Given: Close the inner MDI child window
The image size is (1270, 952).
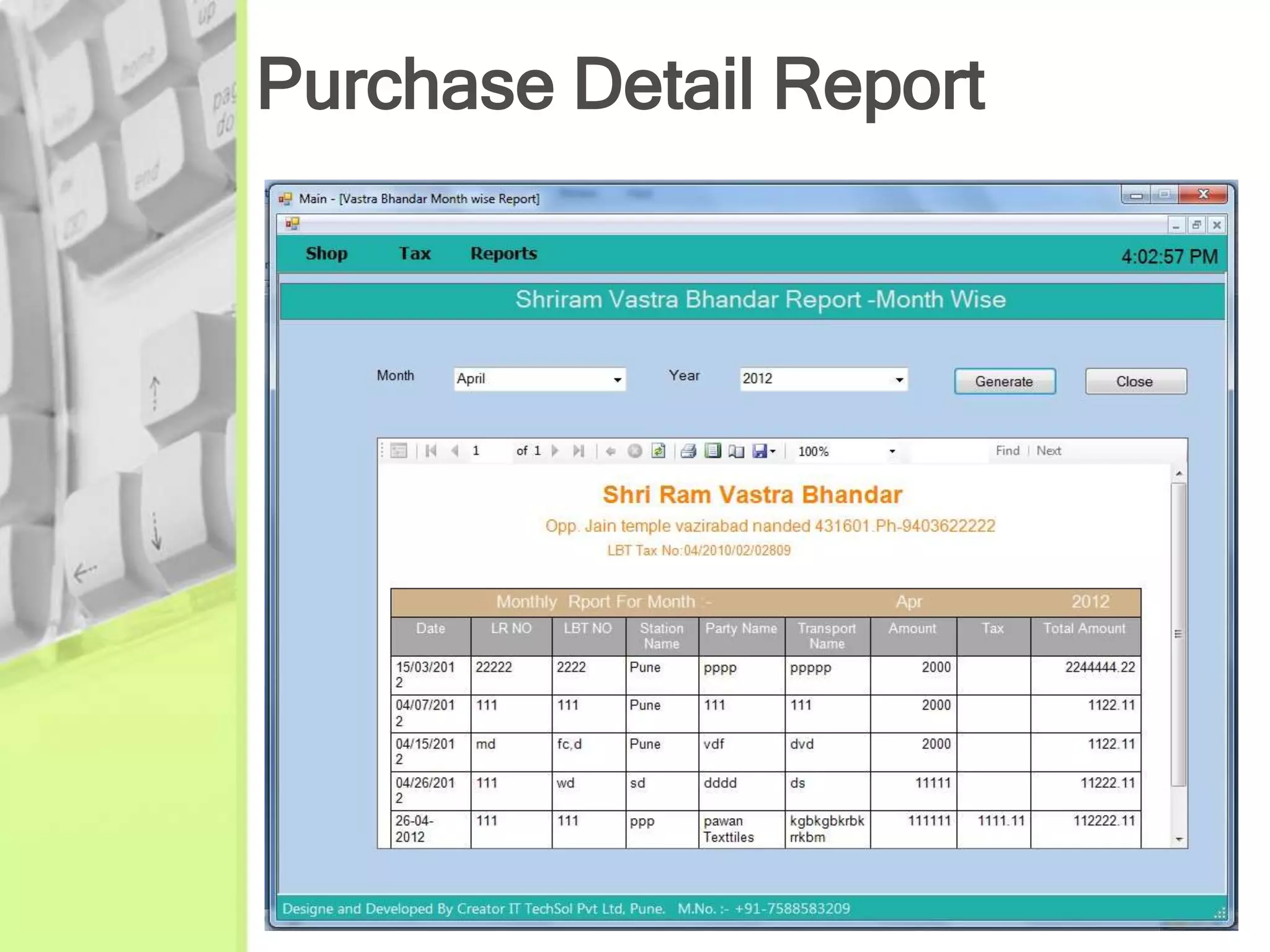Looking at the screenshot, I should pyautogui.click(x=1217, y=225).
